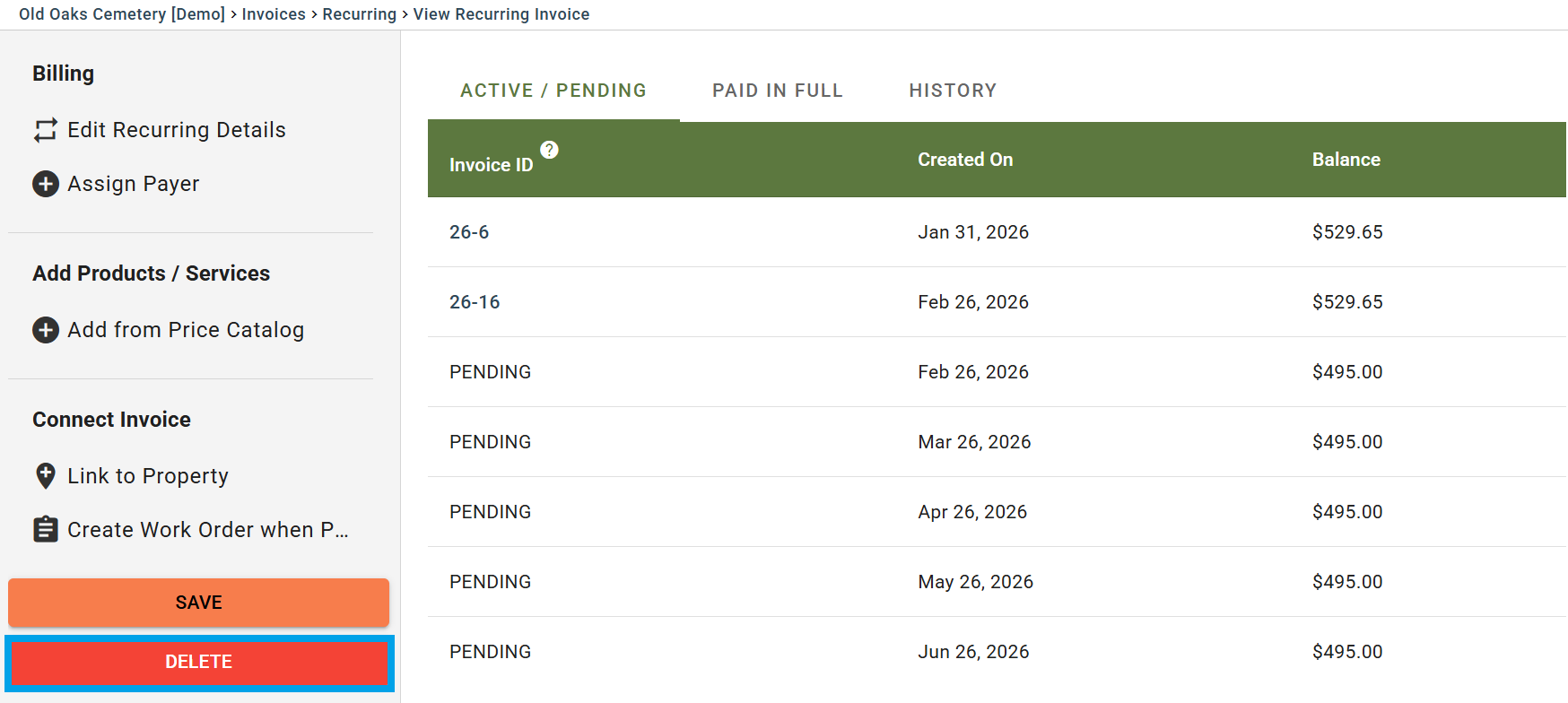Screen dimensions: 1568x703
Task: Sort by the Balance column header
Action: point(1346,160)
